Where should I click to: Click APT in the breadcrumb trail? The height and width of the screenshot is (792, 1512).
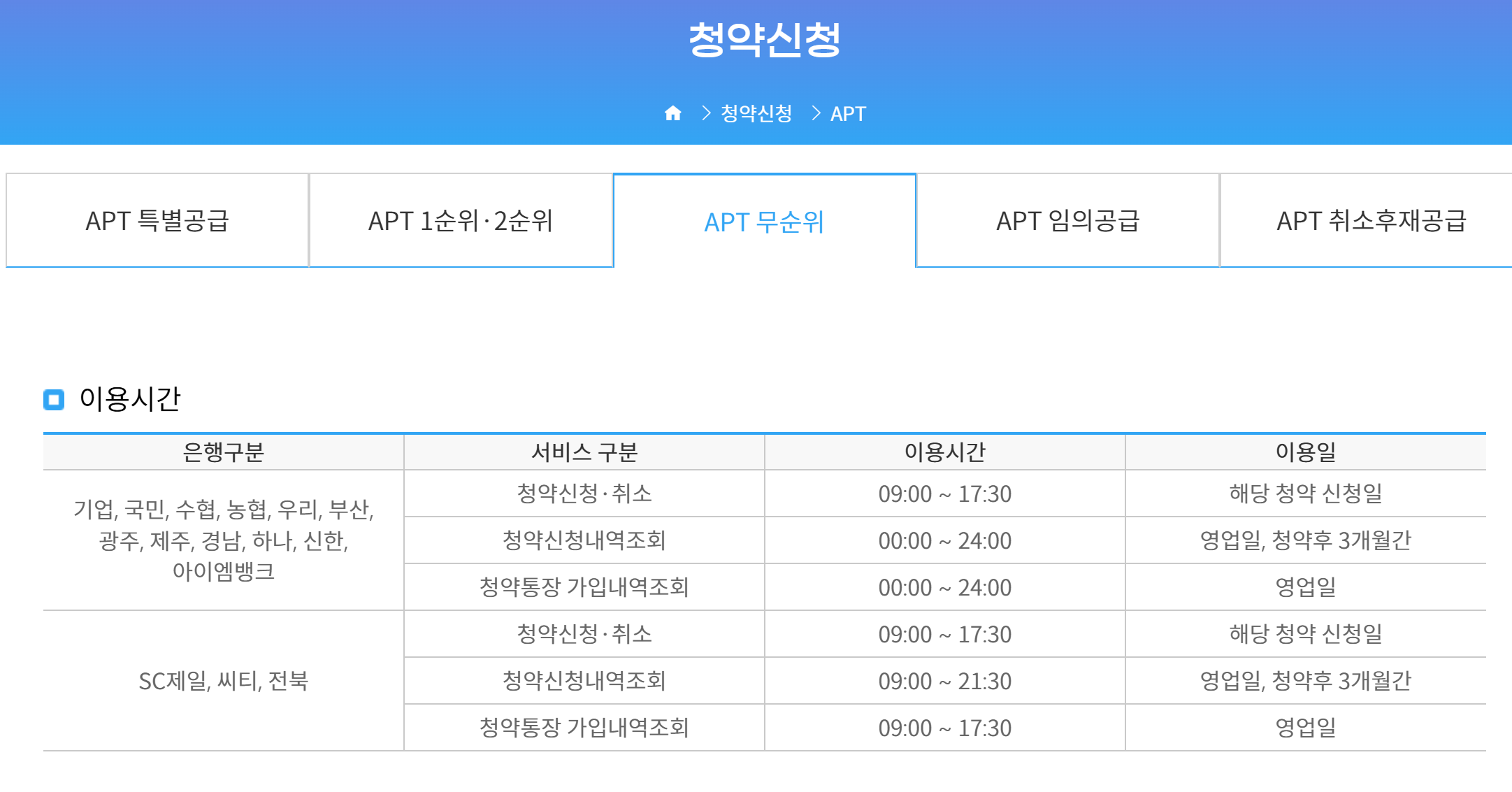[x=847, y=113]
